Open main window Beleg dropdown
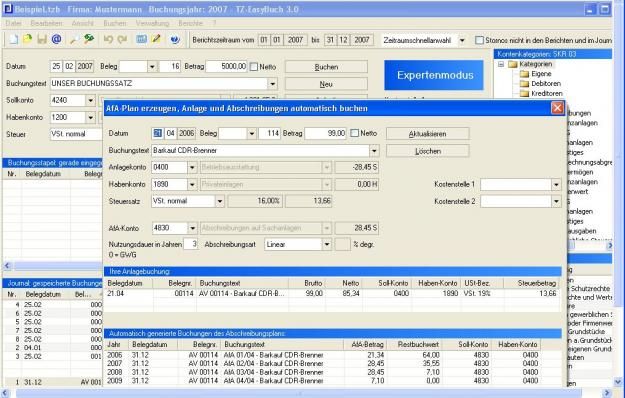This screenshot has height=398, width=625. pyautogui.click(x=152, y=67)
